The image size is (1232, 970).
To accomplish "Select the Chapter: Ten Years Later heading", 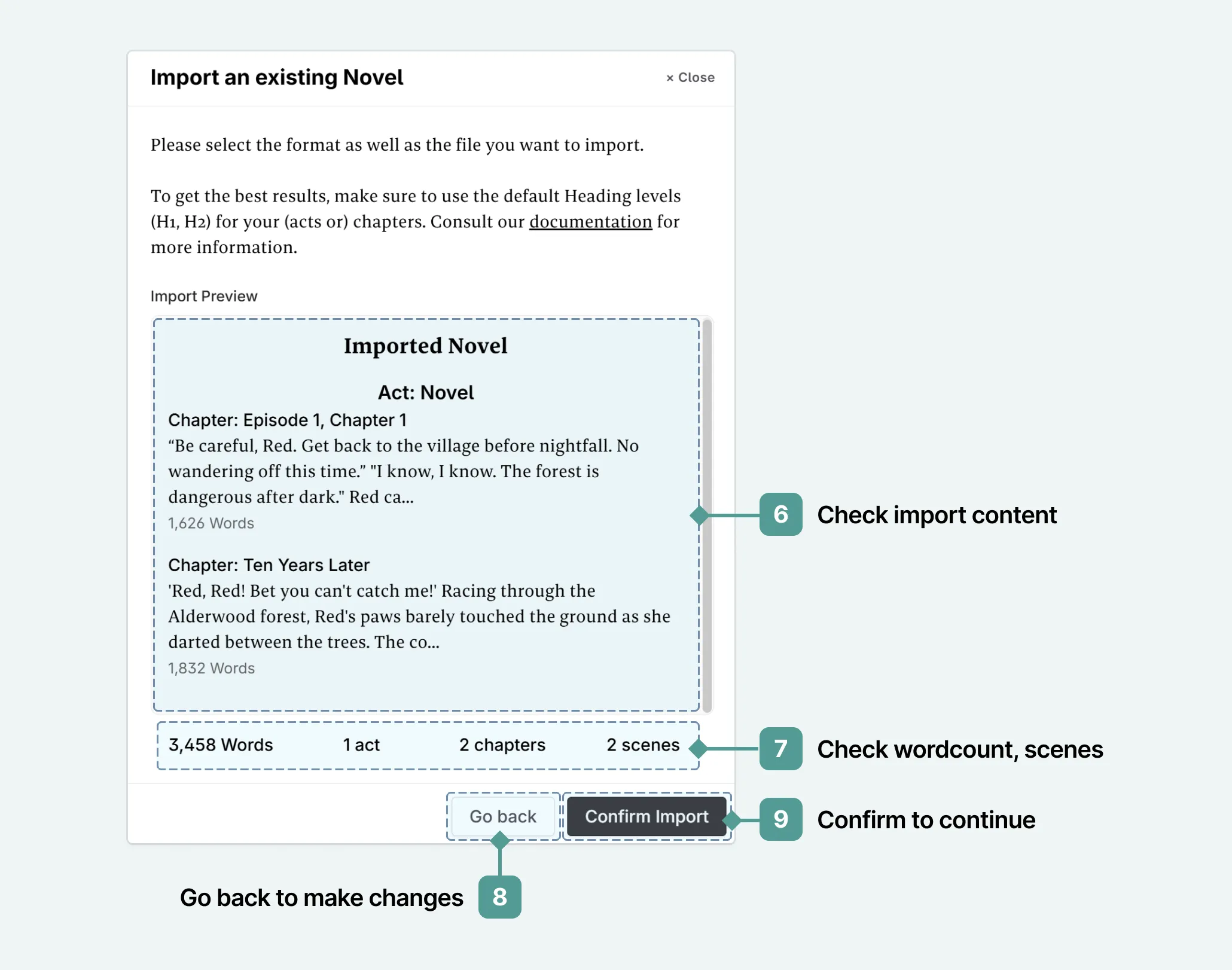I will (x=269, y=565).
